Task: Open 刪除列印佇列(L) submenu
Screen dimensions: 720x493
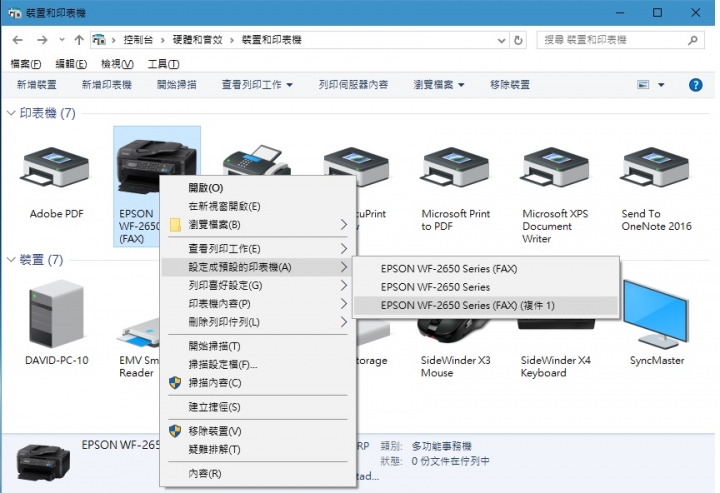Action: [256, 322]
